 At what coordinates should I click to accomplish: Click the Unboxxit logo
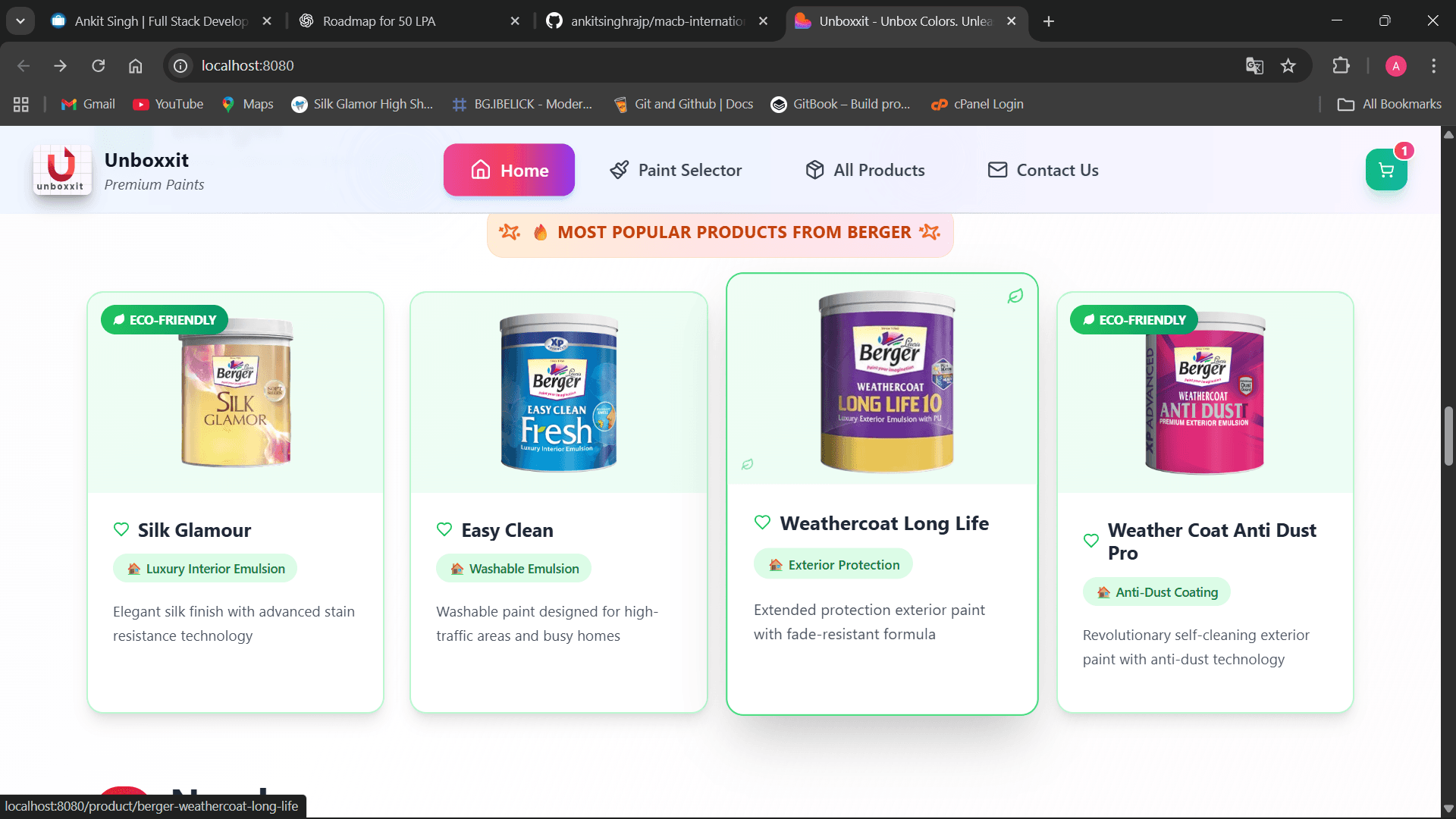point(61,170)
